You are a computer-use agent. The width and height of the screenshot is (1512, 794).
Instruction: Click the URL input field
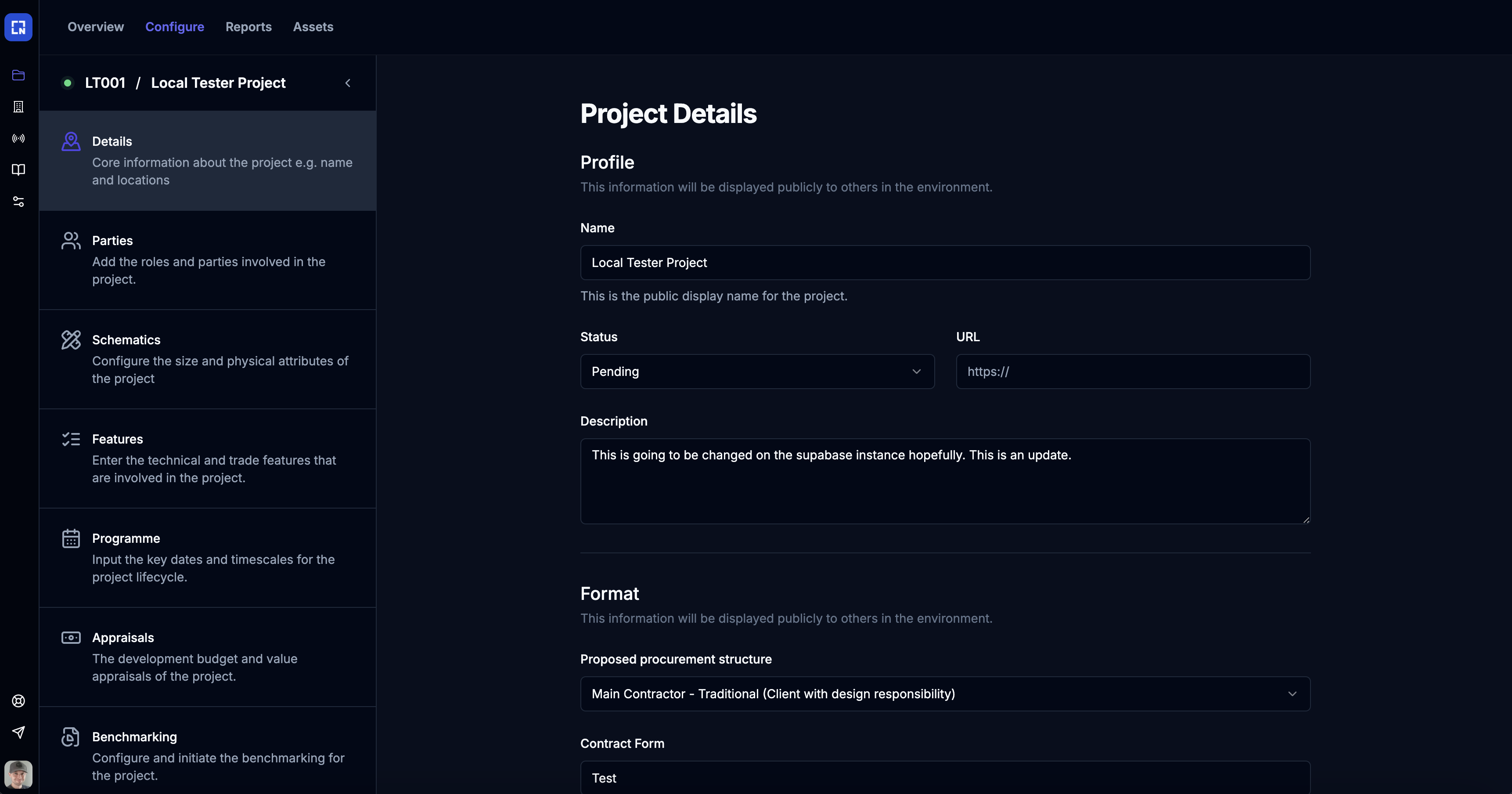tap(1132, 371)
